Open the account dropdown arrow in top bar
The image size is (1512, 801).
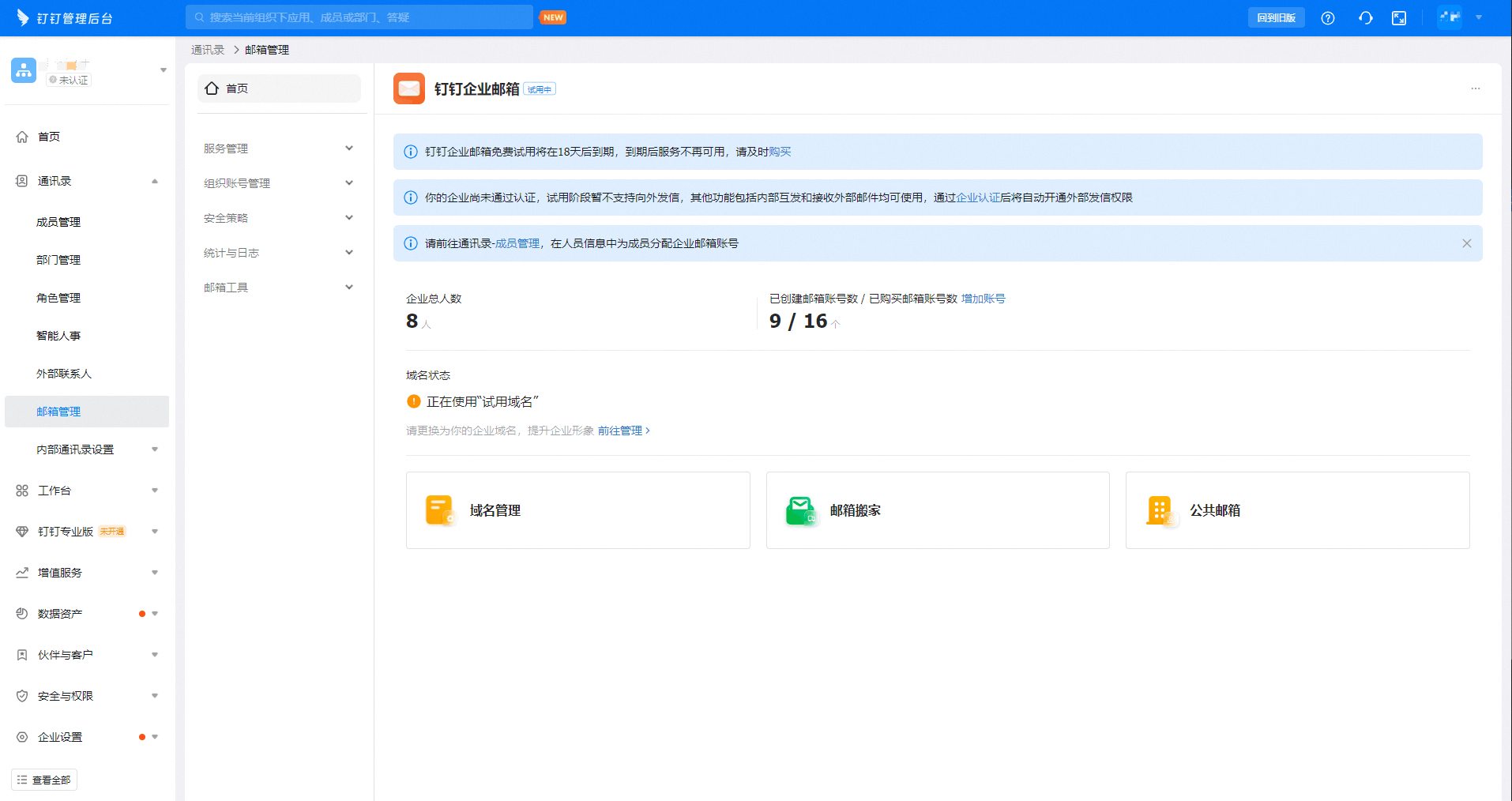pos(1479,17)
